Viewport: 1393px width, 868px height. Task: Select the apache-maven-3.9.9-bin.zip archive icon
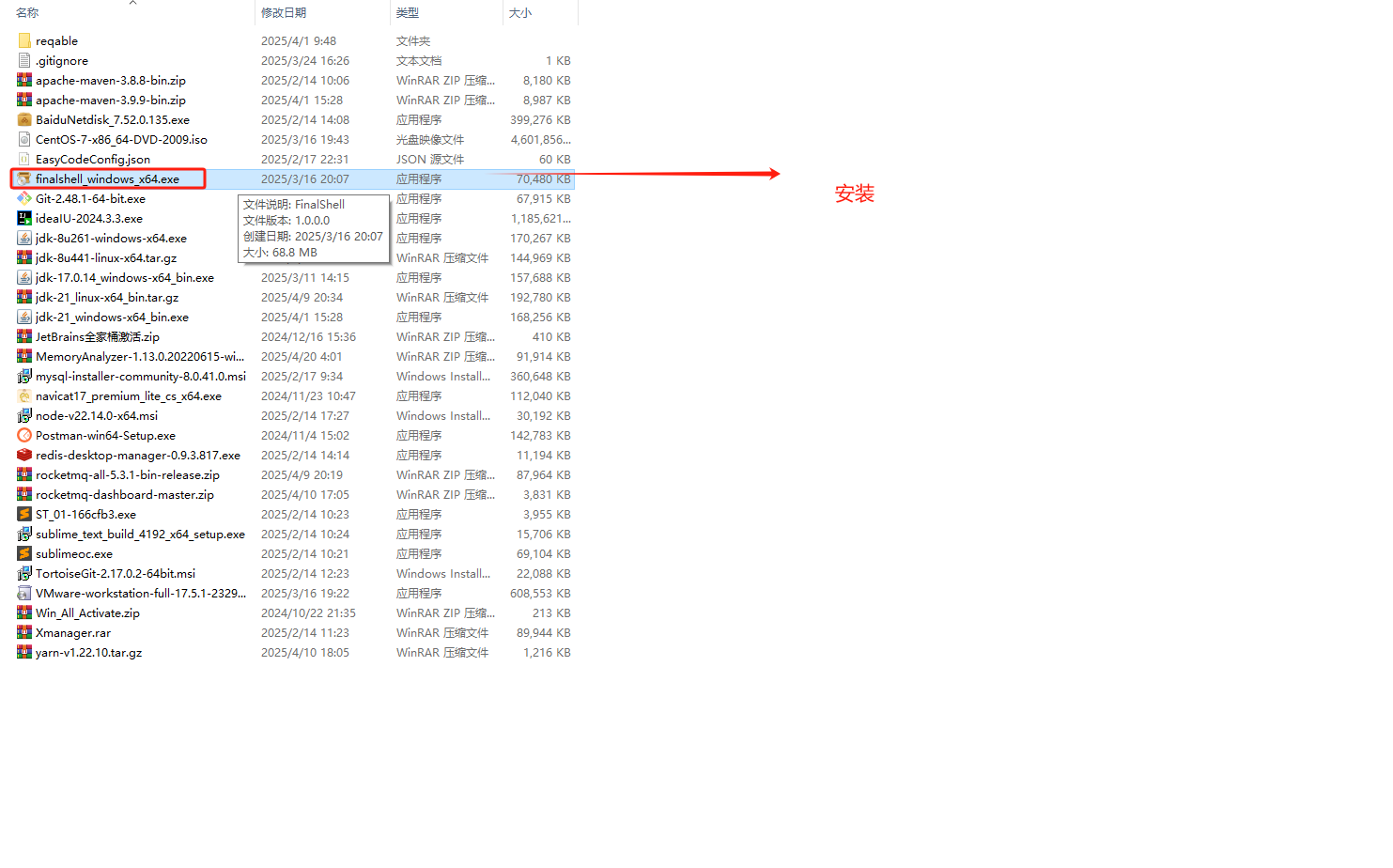24,100
